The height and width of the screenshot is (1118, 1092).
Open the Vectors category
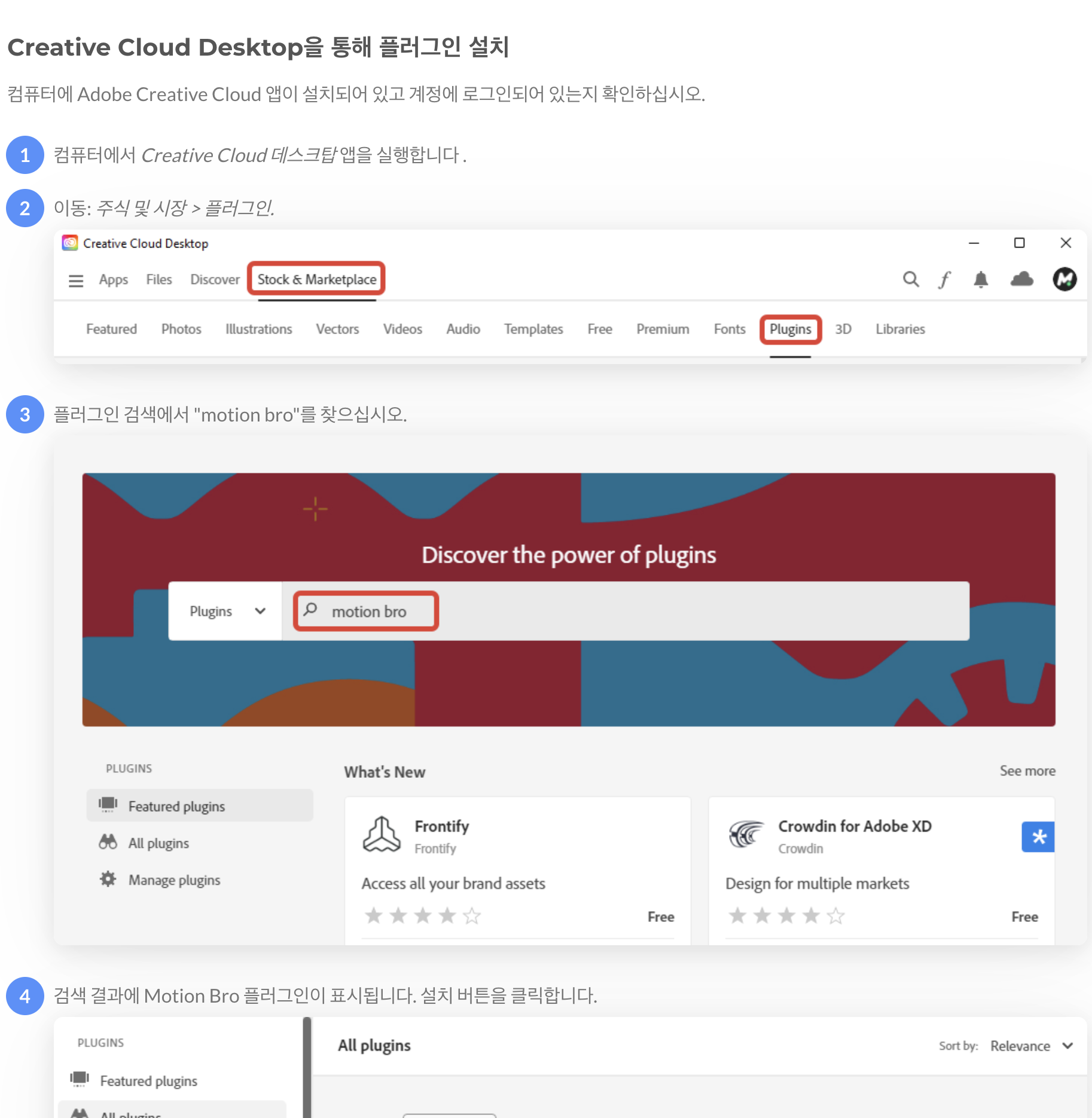click(x=337, y=329)
